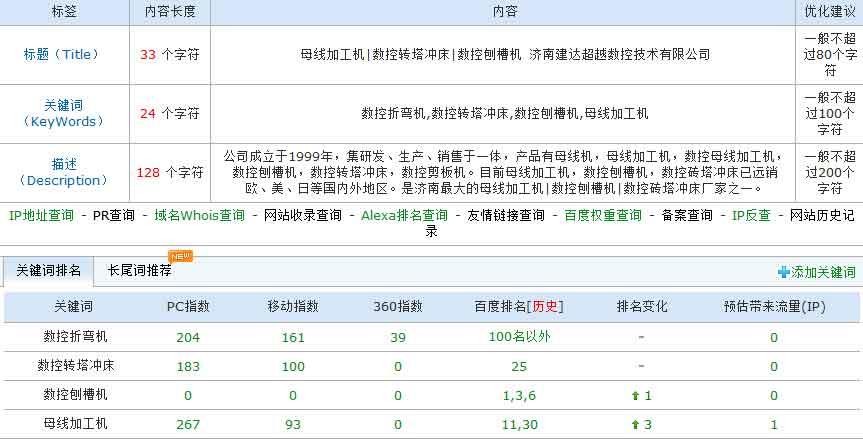The image size is (863, 440).
Task: Click the 标题（Title） label
Action: coord(63,54)
